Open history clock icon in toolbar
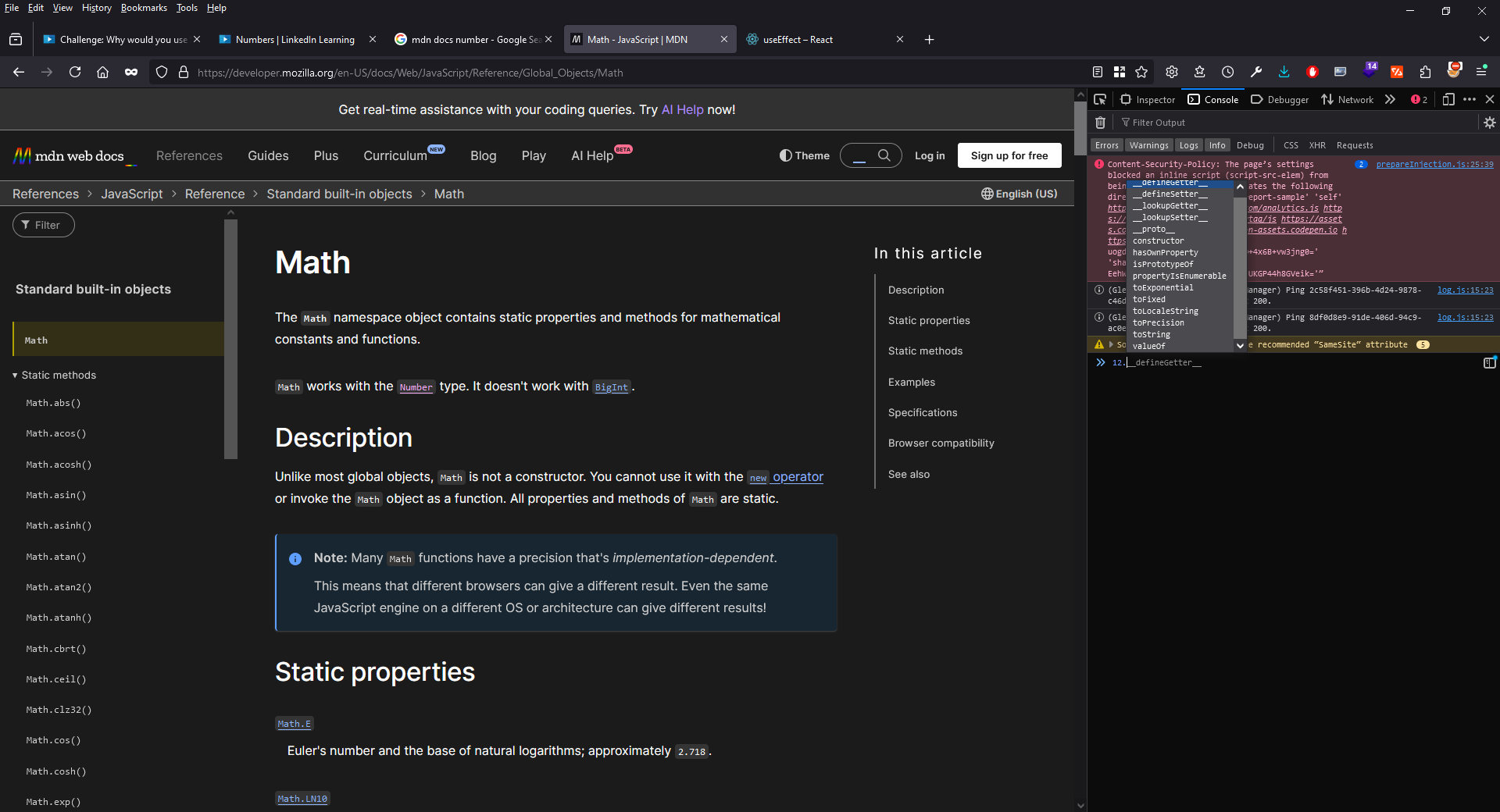The image size is (1500, 812). click(x=1228, y=72)
